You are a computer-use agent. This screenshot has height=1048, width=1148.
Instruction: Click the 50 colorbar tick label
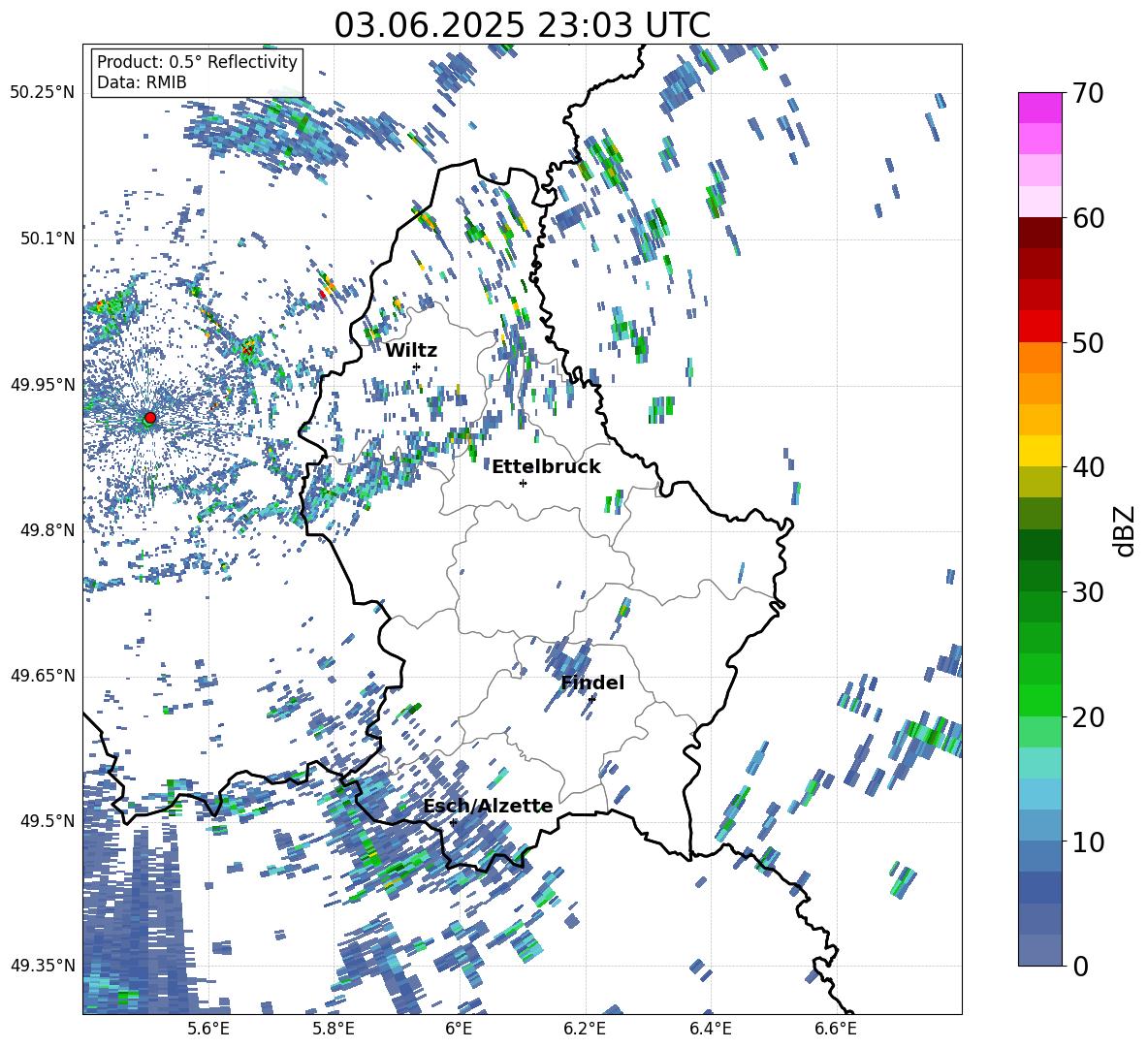(1088, 342)
